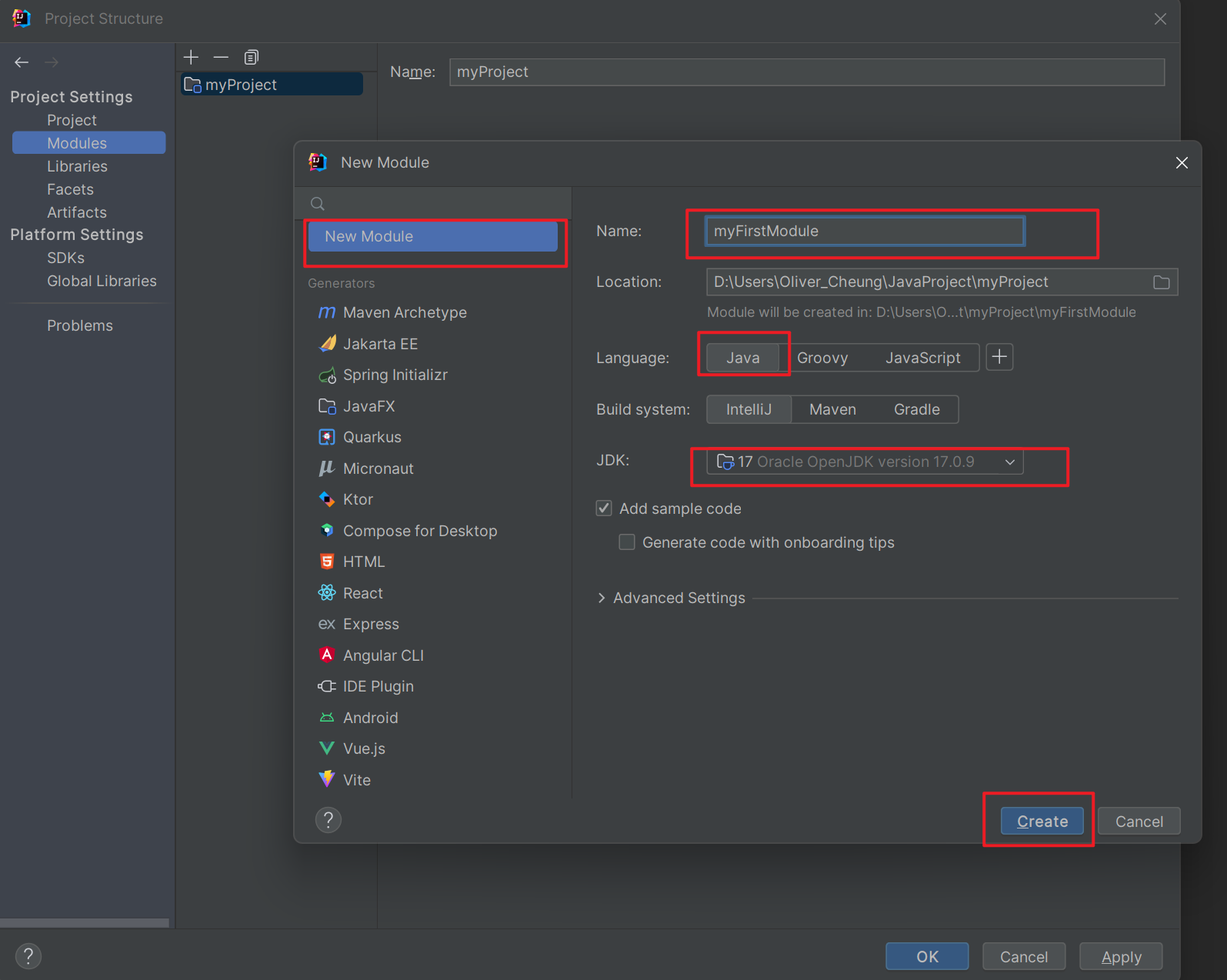Choose Maven build system
This screenshot has width=1227, height=980.
click(x=832, y=409)
